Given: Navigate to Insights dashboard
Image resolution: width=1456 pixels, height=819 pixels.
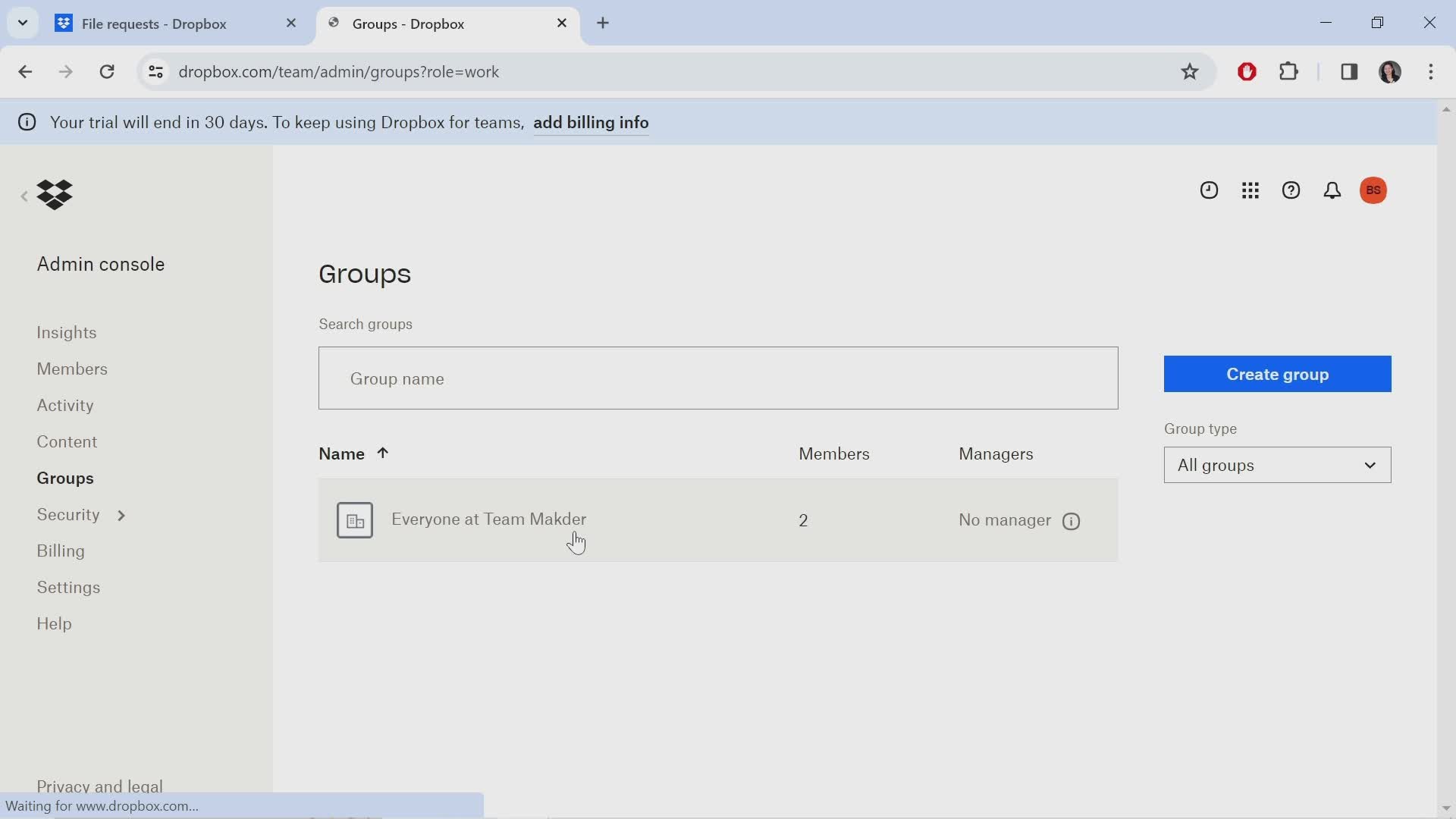Looking at the screenshot, I should pos(66,331).
